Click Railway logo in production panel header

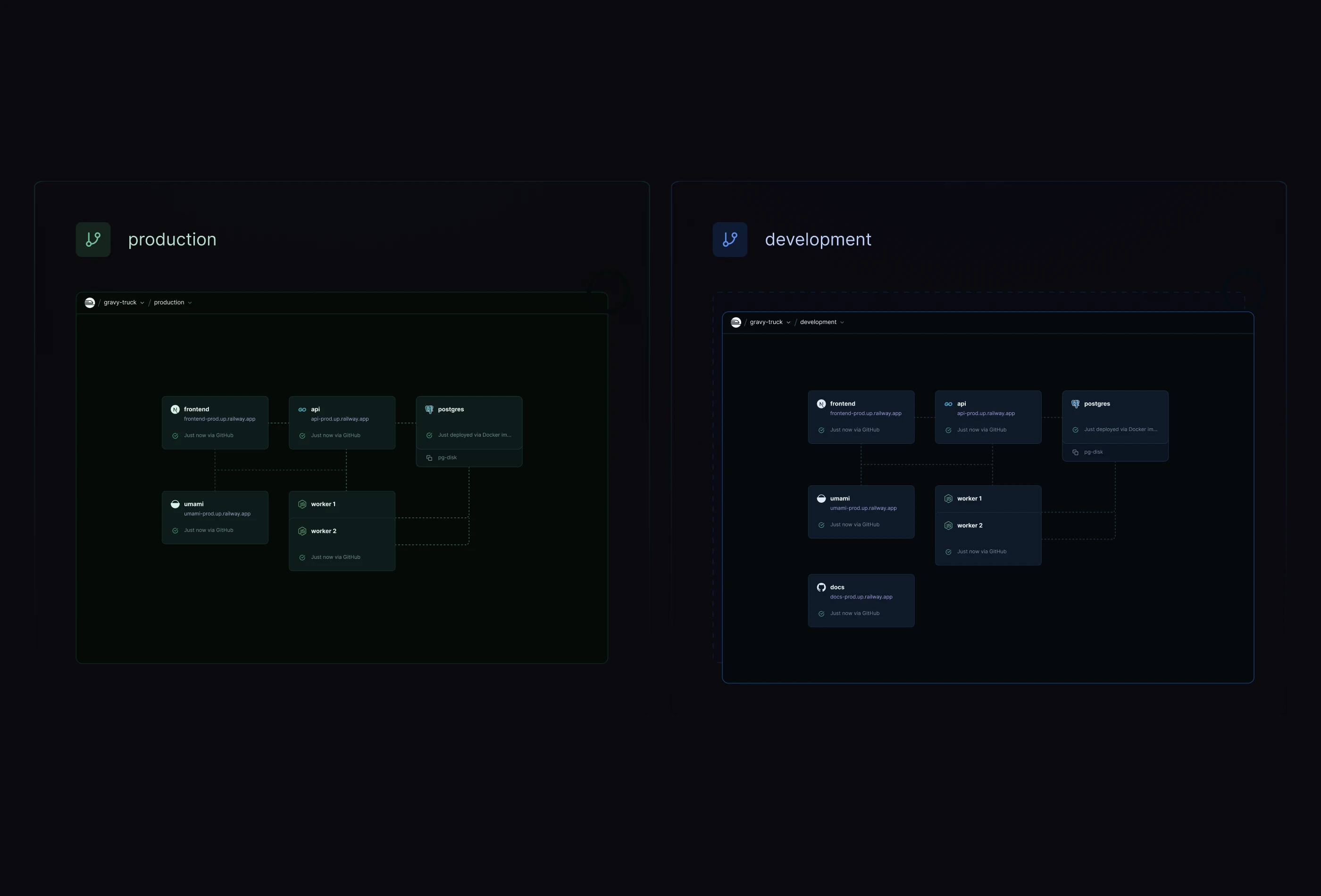90,302
